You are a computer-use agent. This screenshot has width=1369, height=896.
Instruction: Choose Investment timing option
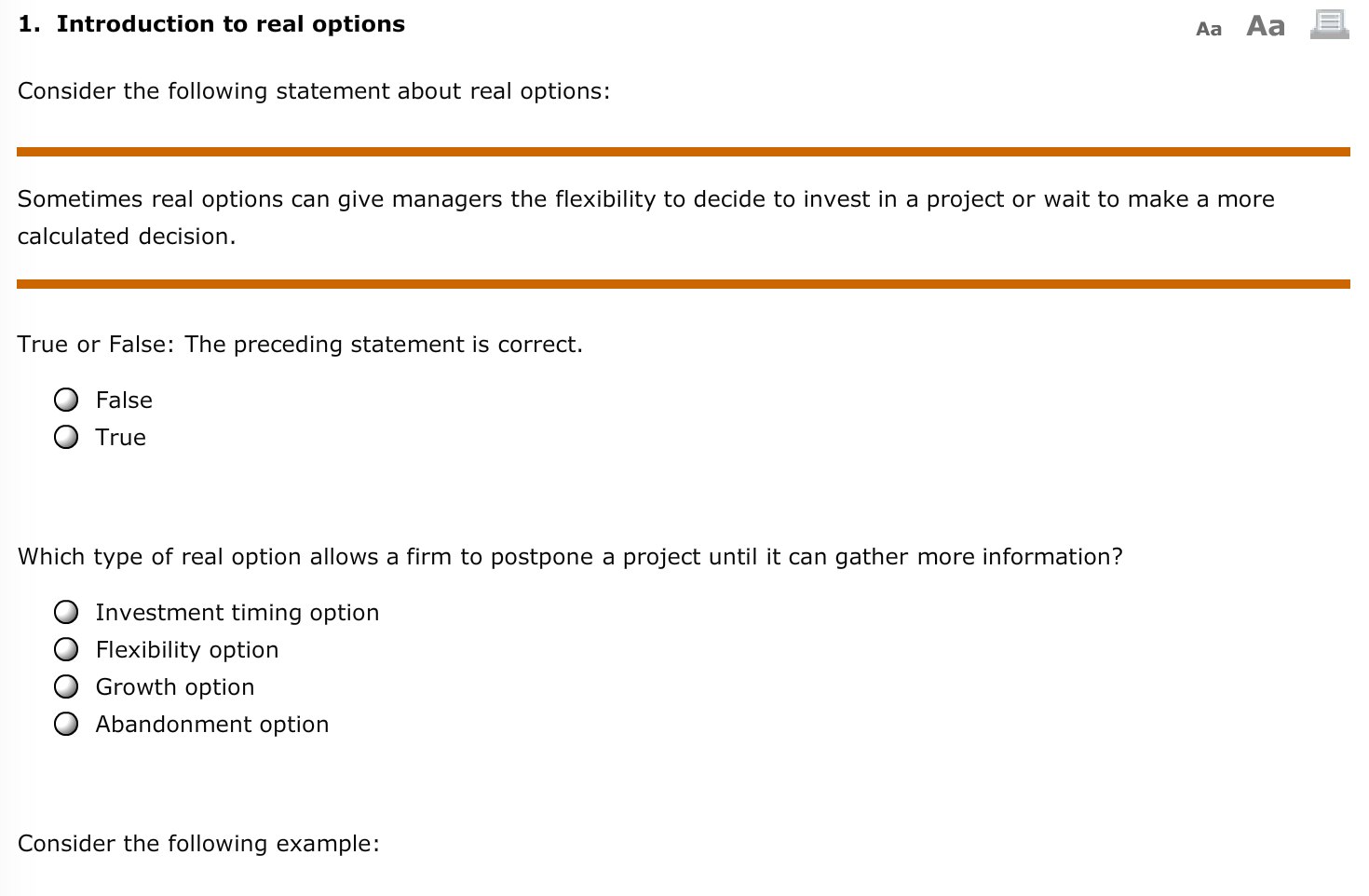[66, 612]
